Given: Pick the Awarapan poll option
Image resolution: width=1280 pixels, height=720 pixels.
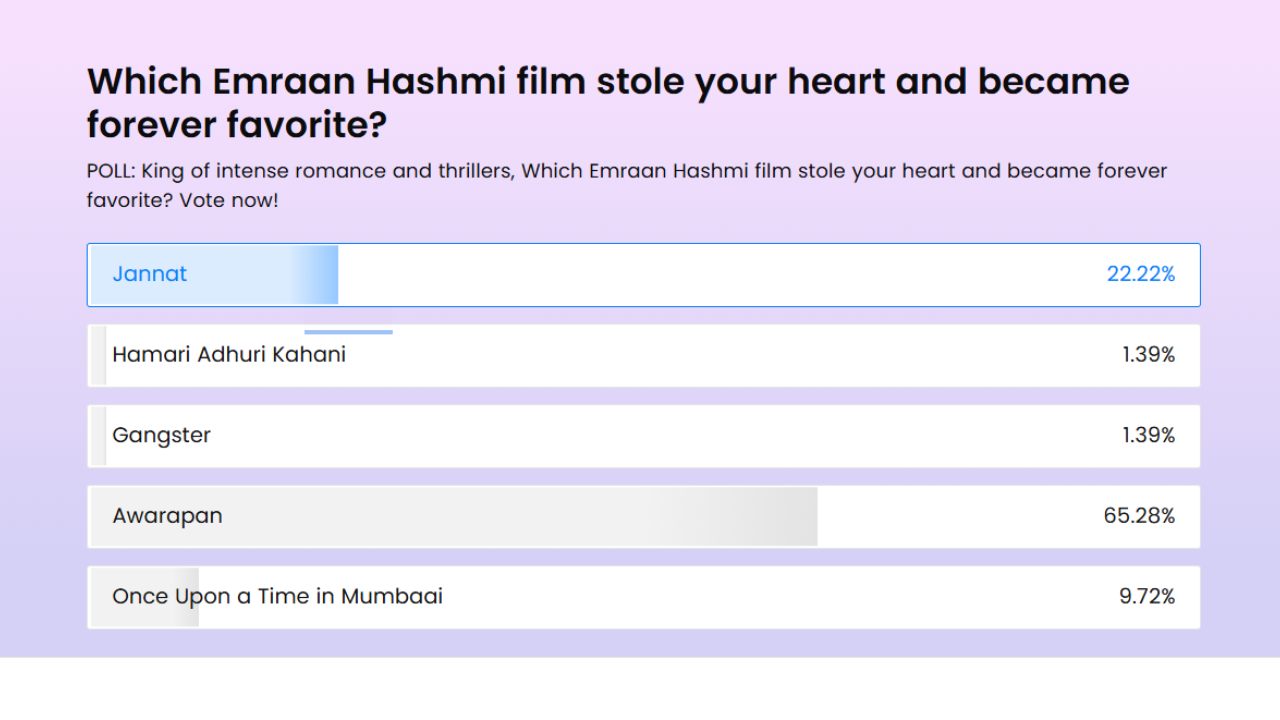Looking at the screenshot, I should pyautogui.click(x=643, y=517).
